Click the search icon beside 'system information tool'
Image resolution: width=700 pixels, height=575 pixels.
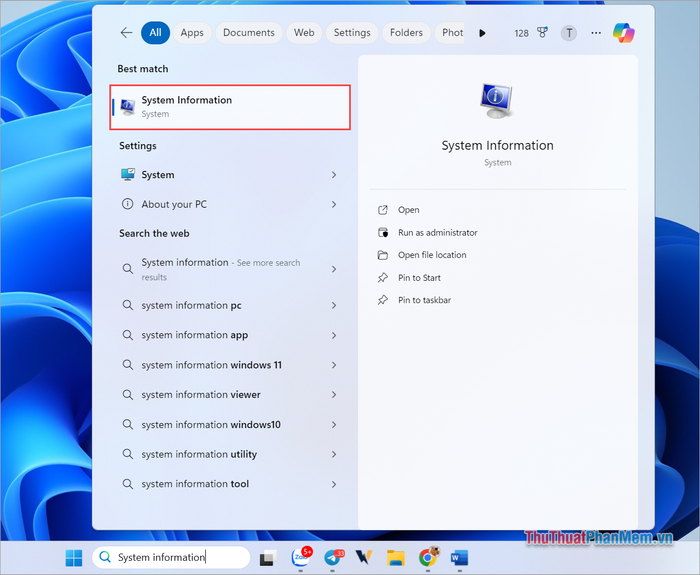coord(128,484)
